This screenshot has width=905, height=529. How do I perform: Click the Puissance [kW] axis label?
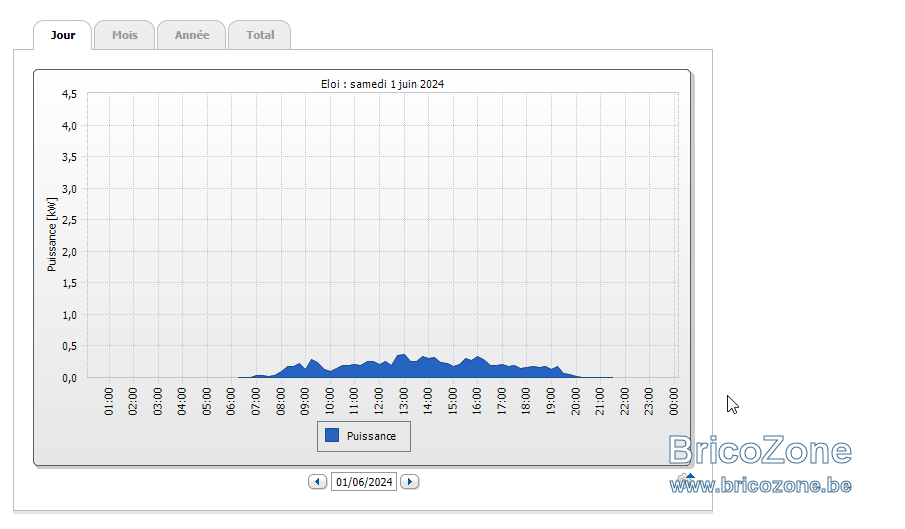(x=52, y=234)
